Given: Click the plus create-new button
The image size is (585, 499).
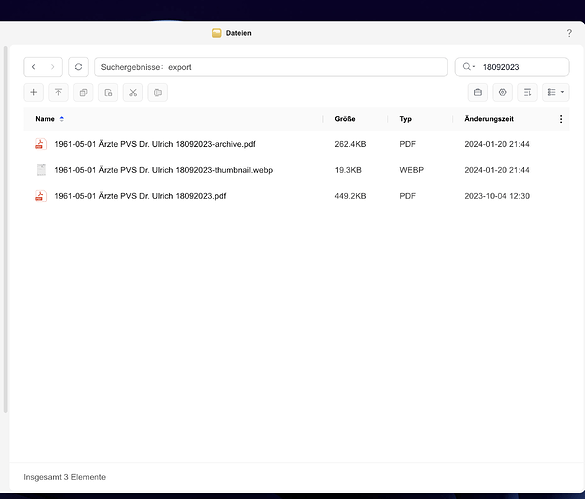Looking at the screenshot, I should [34, 92].
